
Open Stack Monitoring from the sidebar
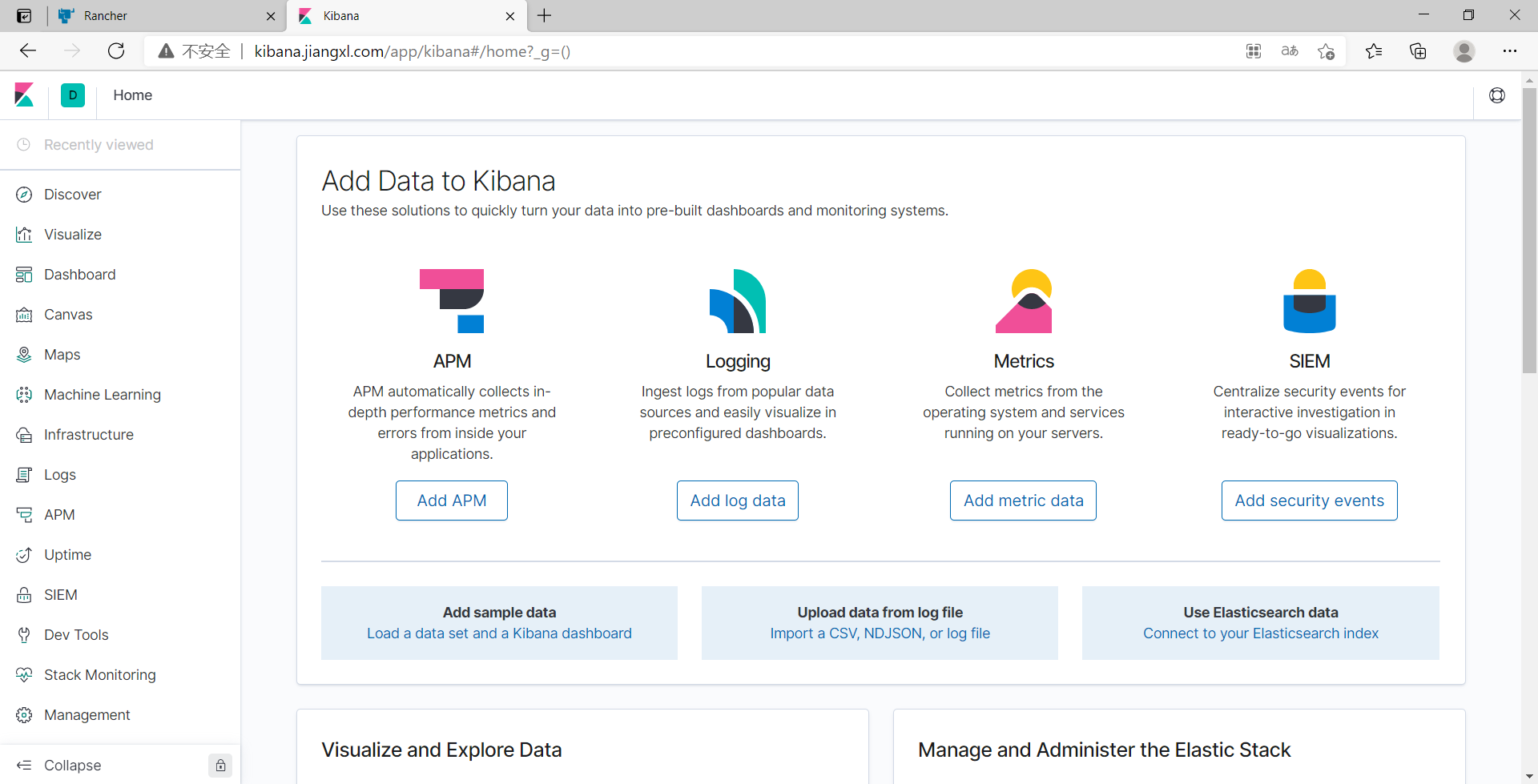pyautogui.click(x=100, y=675)
